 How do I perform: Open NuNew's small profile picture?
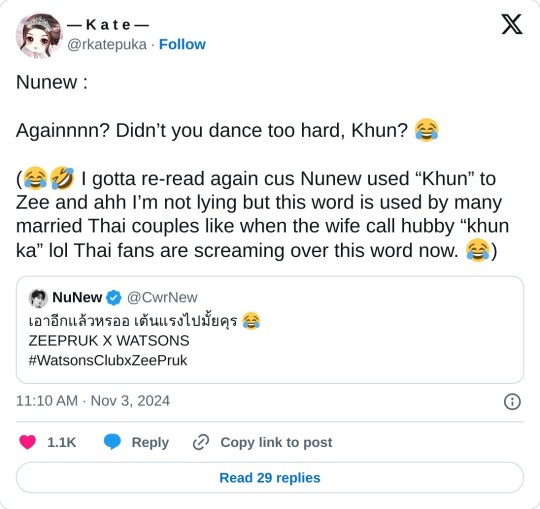[38, 298]
